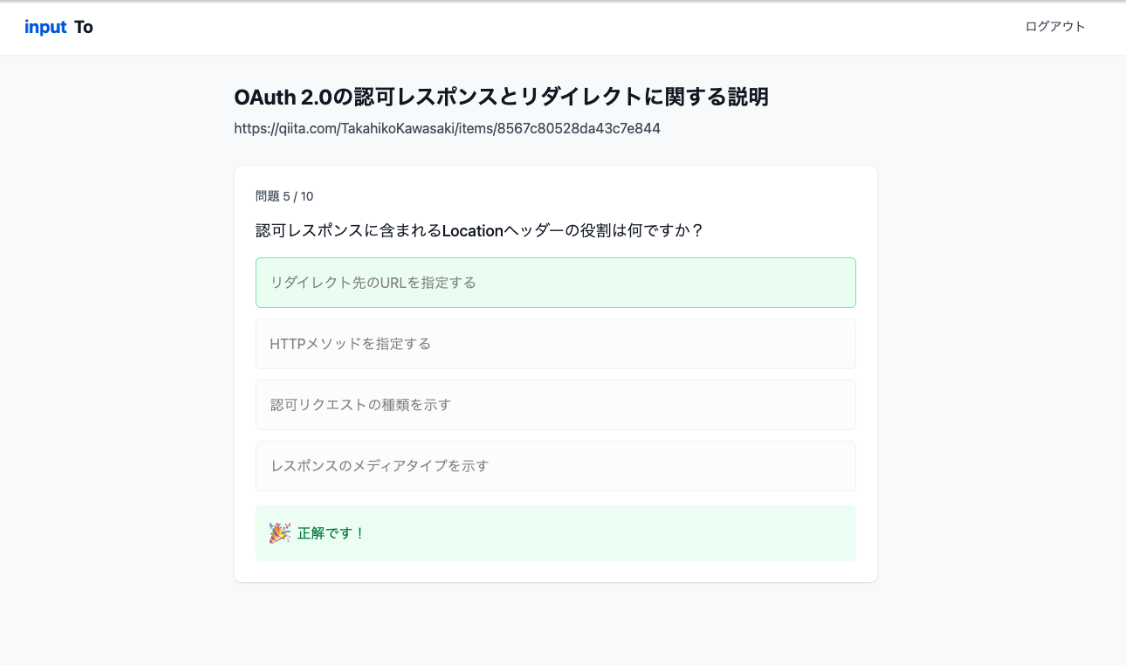
Task: Click the blue "input" logo word
Action: 45,27
